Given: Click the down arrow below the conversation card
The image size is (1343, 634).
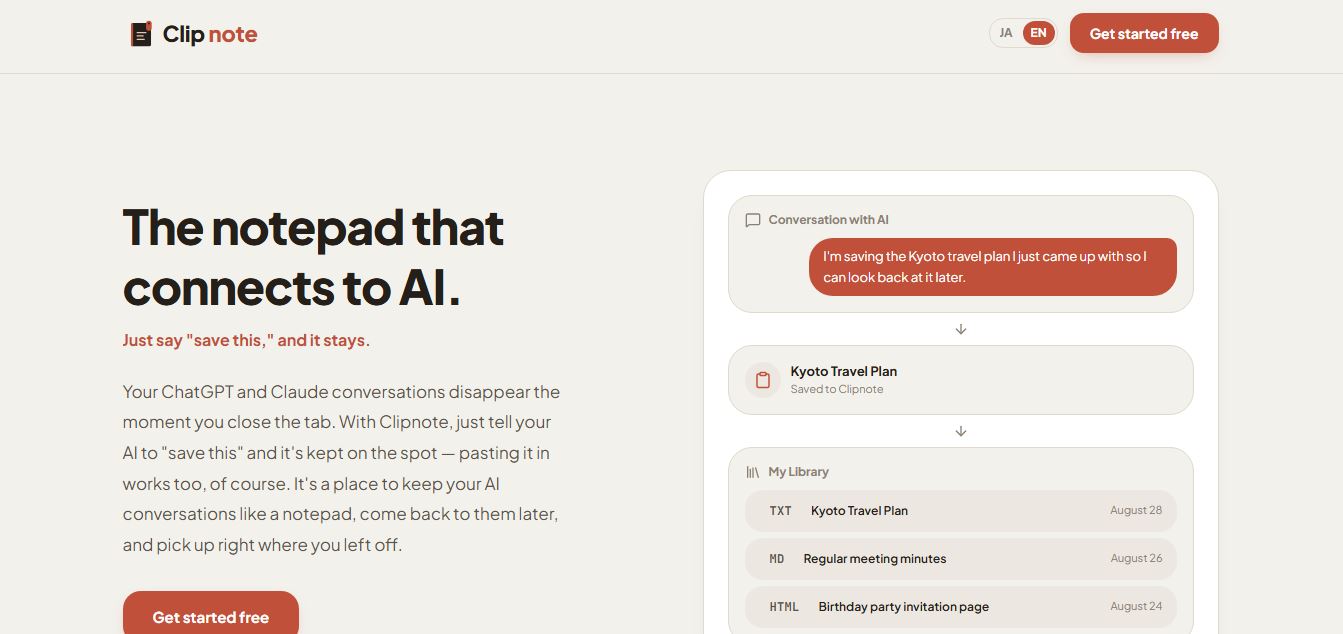Looking at the screenshot, I should pyautogui.click(x=961, y=329).
